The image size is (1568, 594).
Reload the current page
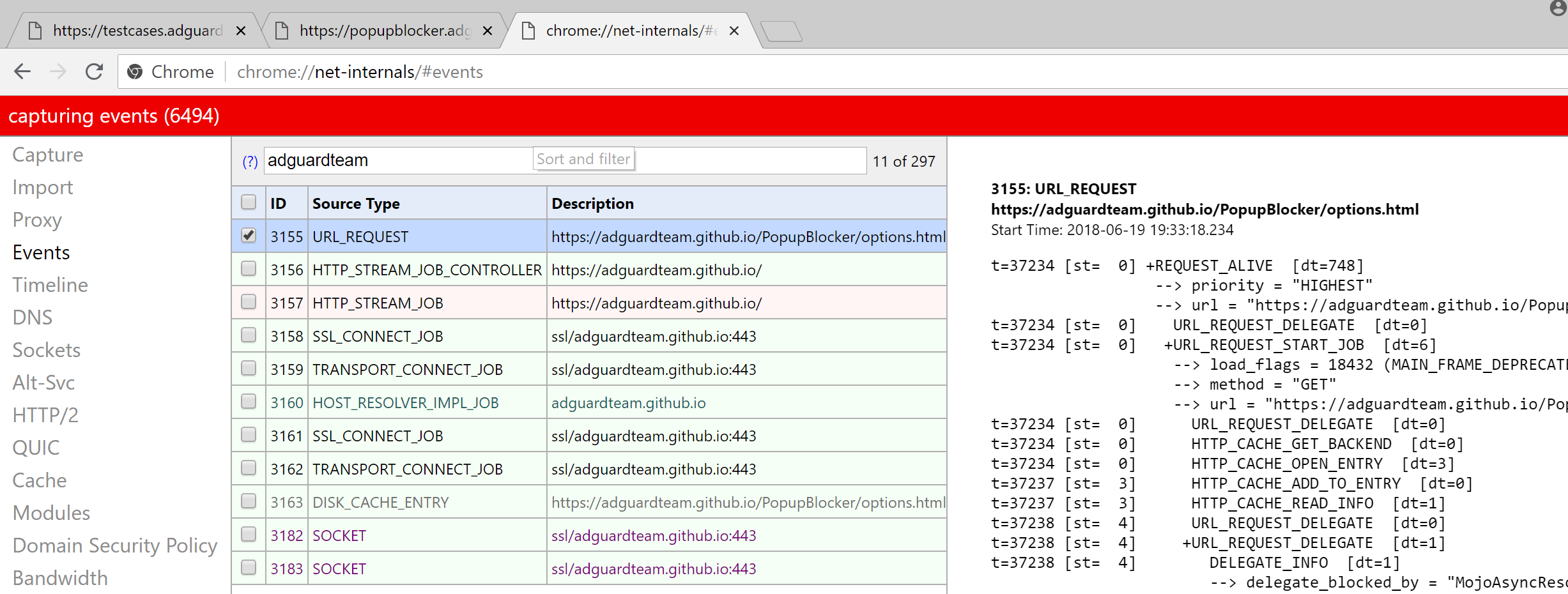pyautogui.click(x=94, y=72)
